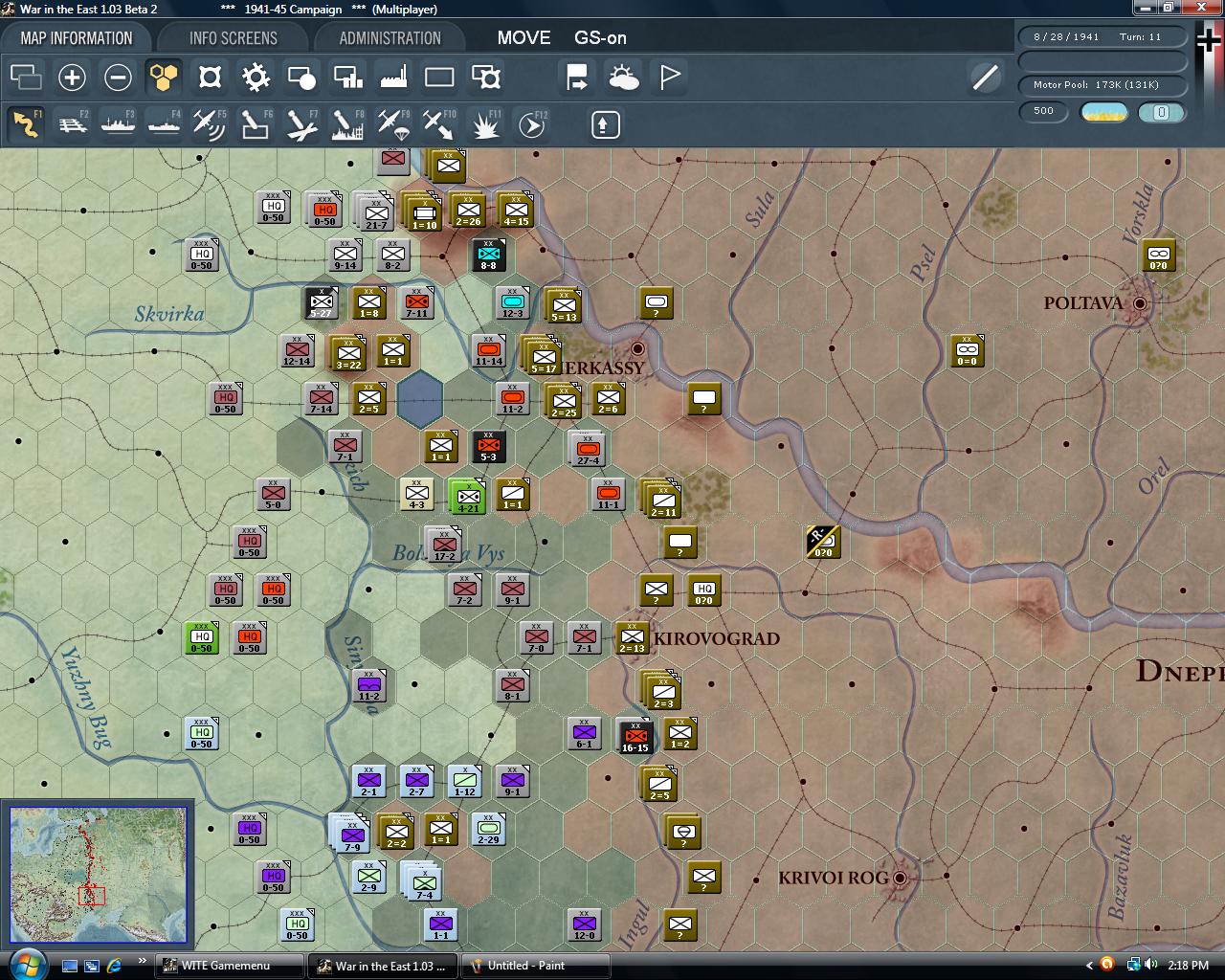Click the white outlined pennant flag icon

point(670,77)
